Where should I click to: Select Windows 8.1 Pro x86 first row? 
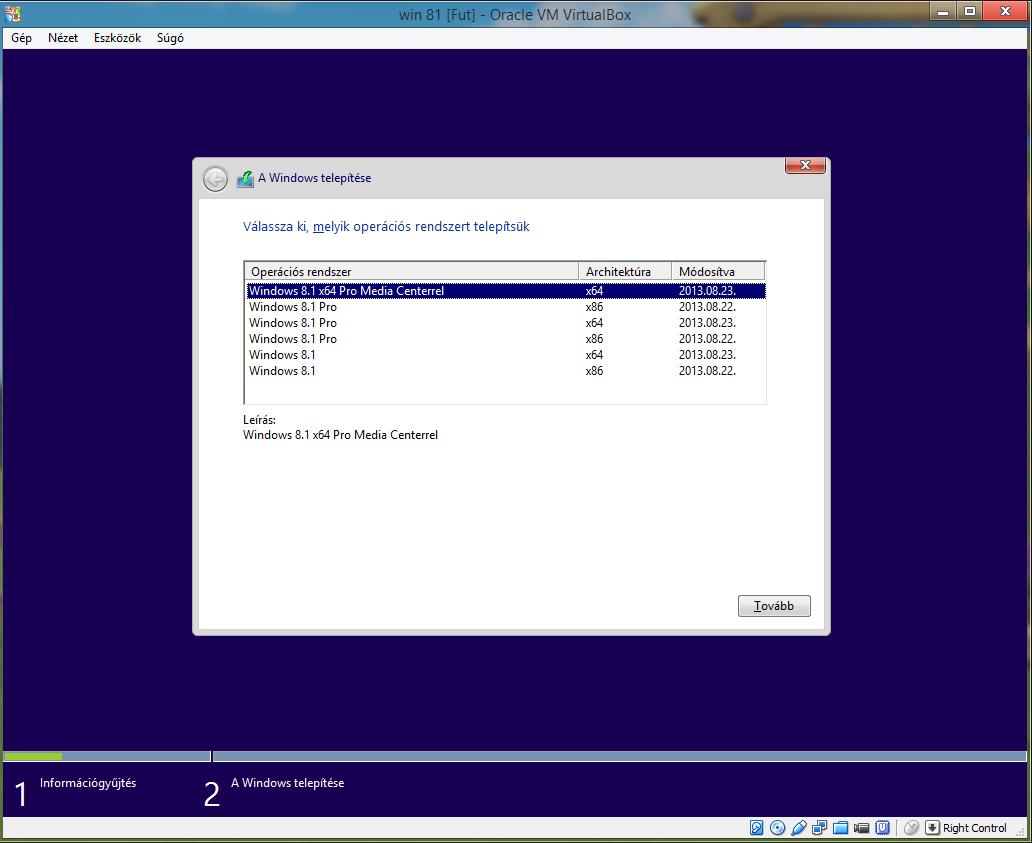[x=506, y=307]
